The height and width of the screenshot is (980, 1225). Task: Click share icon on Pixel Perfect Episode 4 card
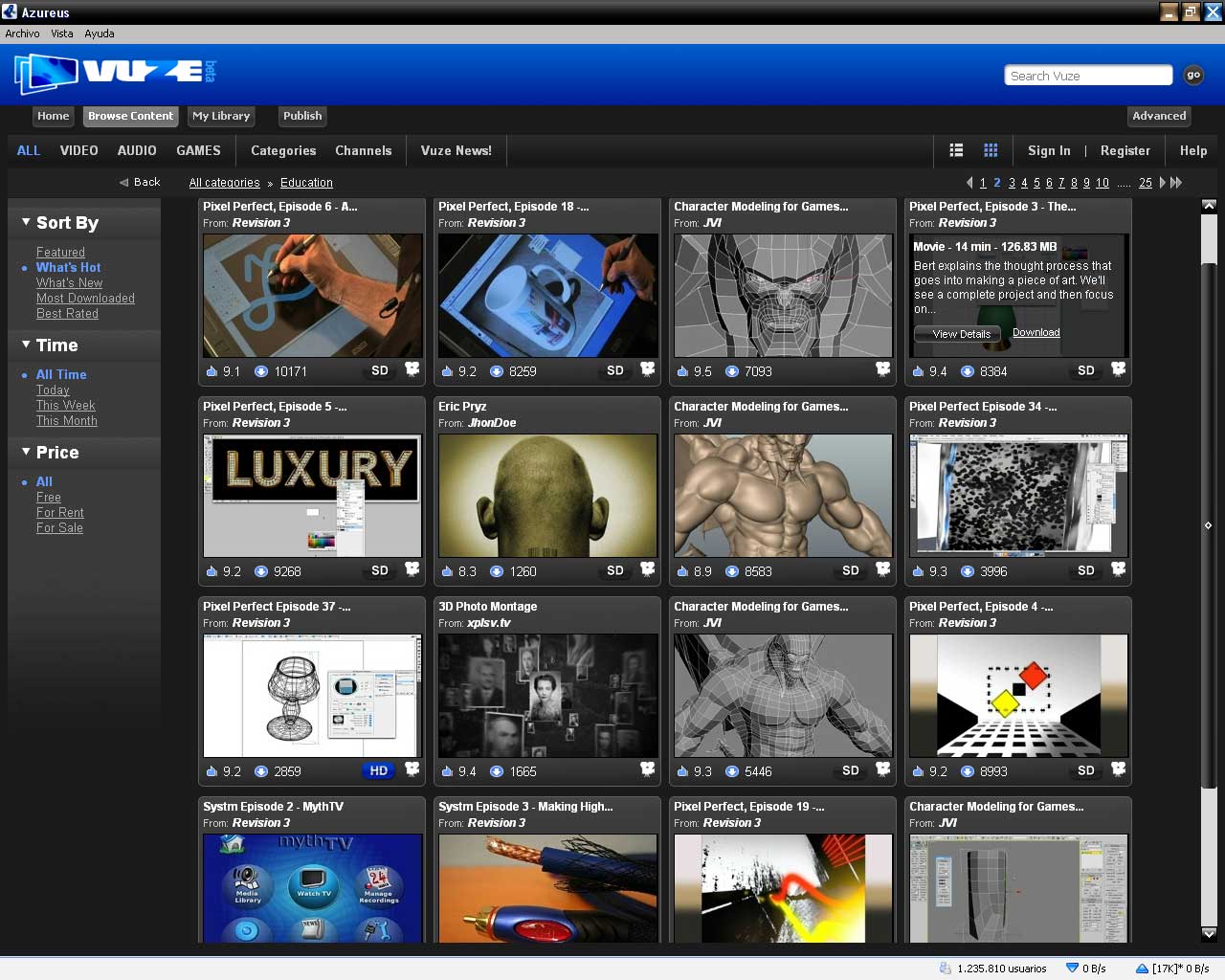[x=1118, y=769]
